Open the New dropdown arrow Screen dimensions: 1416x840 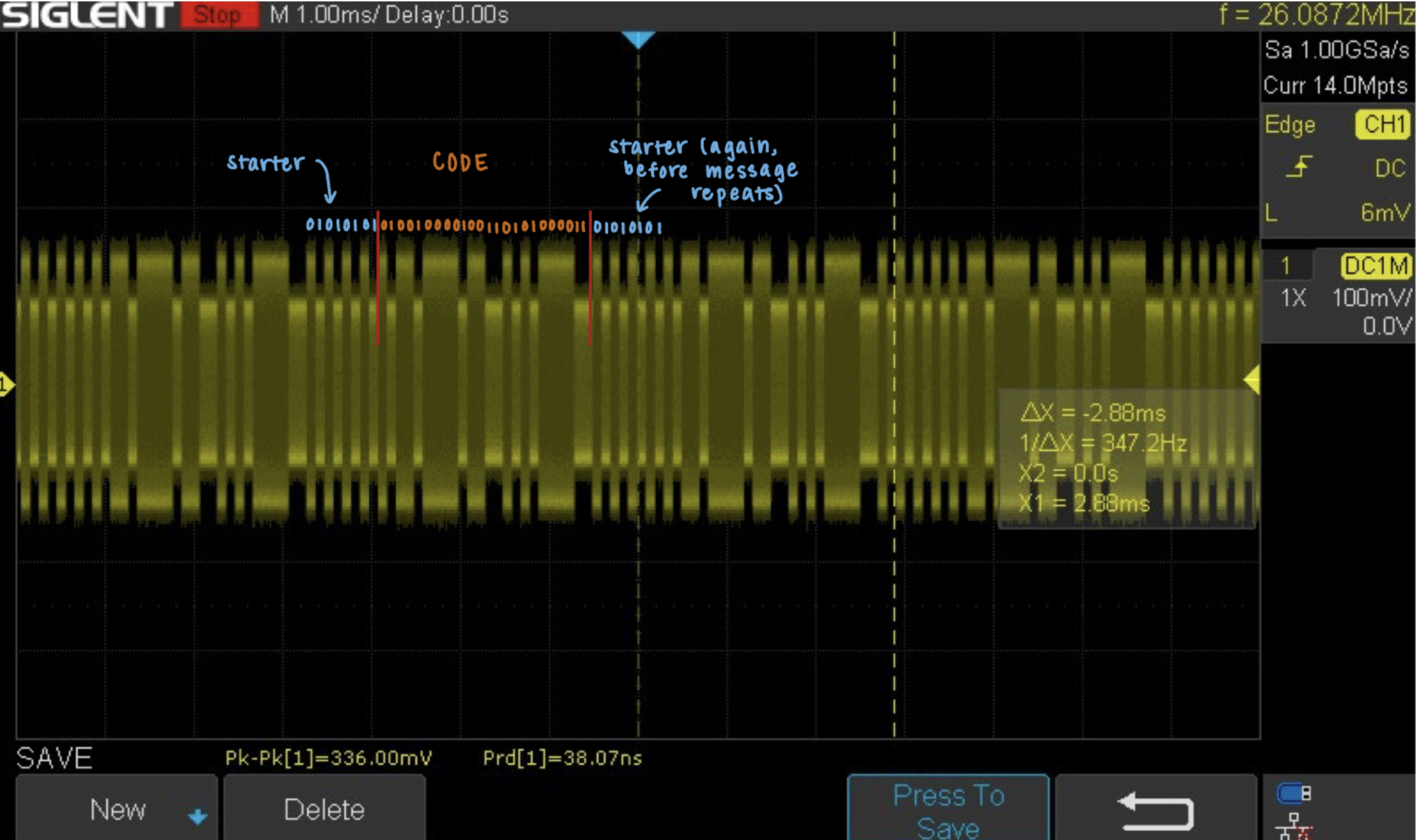tap(197, 816)
